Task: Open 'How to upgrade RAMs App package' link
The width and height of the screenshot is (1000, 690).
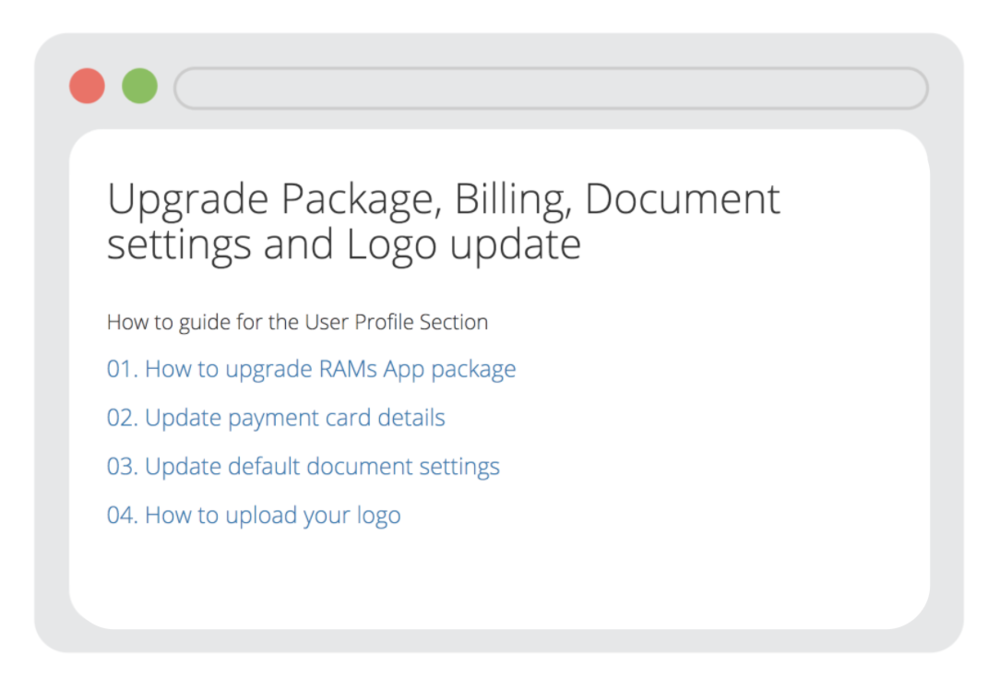Action: pyautogui.click(x=311, y=370)
